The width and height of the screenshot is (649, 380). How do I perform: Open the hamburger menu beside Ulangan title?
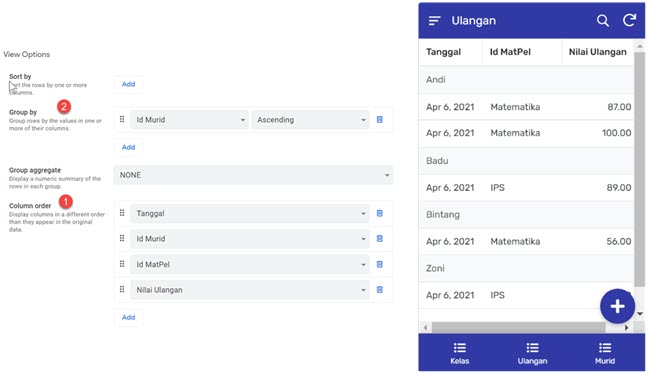(434, 20)
